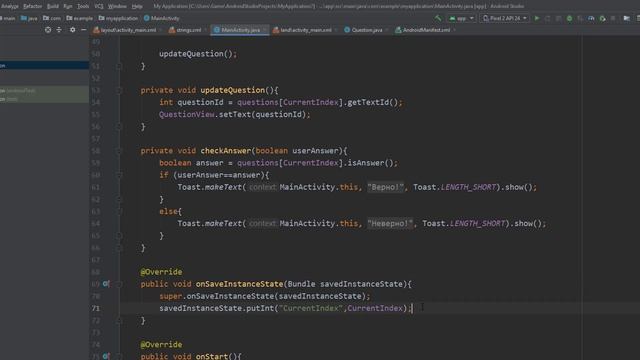Click the "CurrentIndex" string on line 71
This screenshot has width=640, height=360.
(x=311, y=309)
